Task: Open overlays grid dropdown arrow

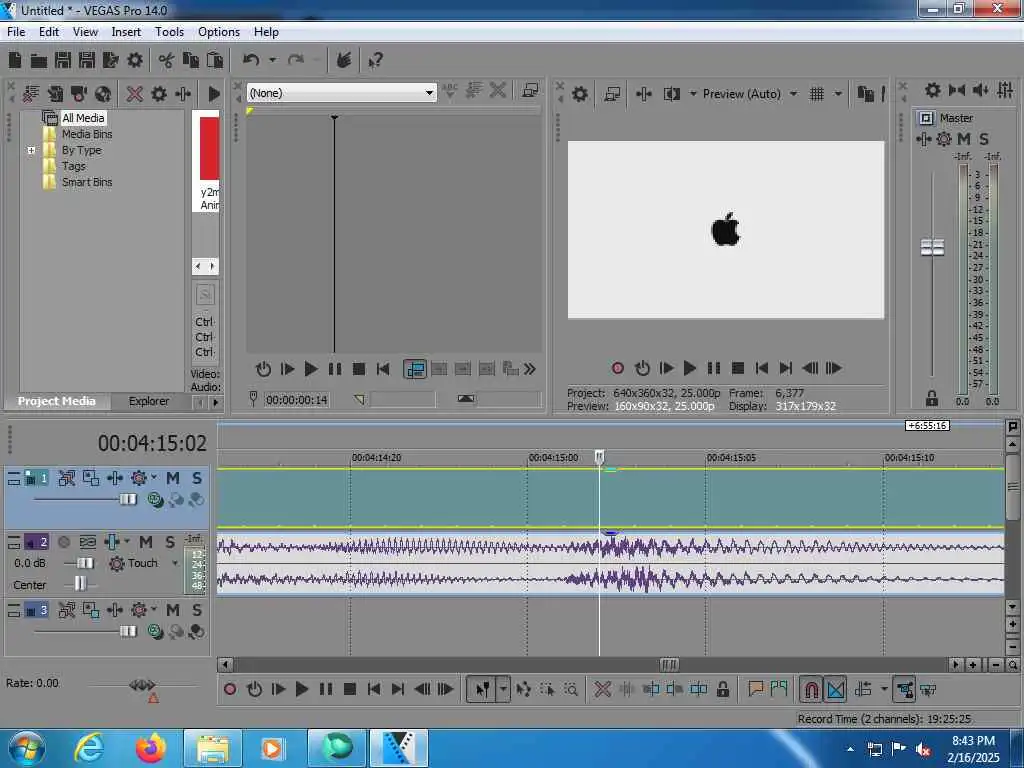Action: [838, 94]
